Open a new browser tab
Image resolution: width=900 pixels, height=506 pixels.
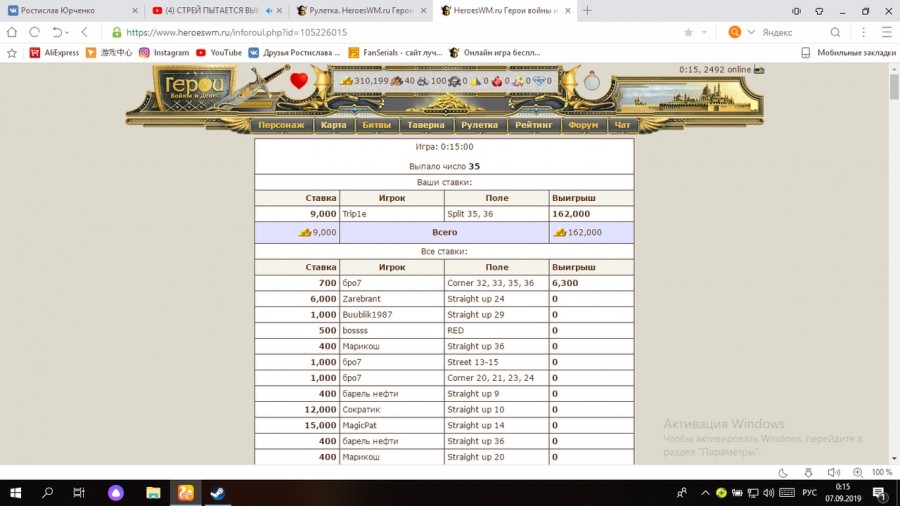(587, 10)
